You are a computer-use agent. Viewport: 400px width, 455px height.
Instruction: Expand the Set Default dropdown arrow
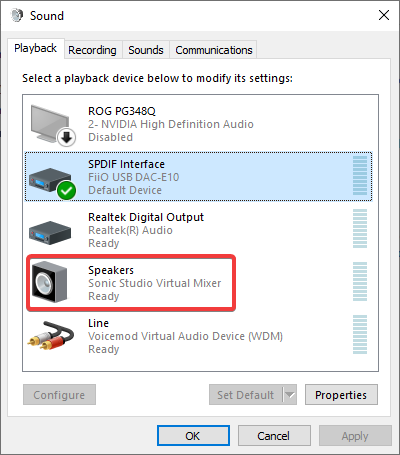290,395
